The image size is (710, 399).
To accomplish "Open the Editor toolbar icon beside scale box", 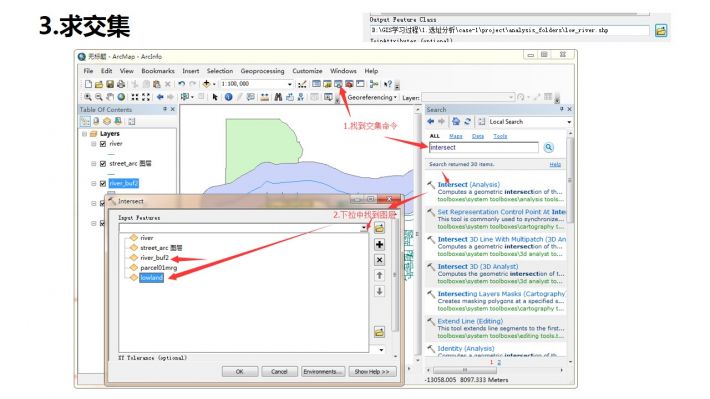I will click(x=302, y=84).
